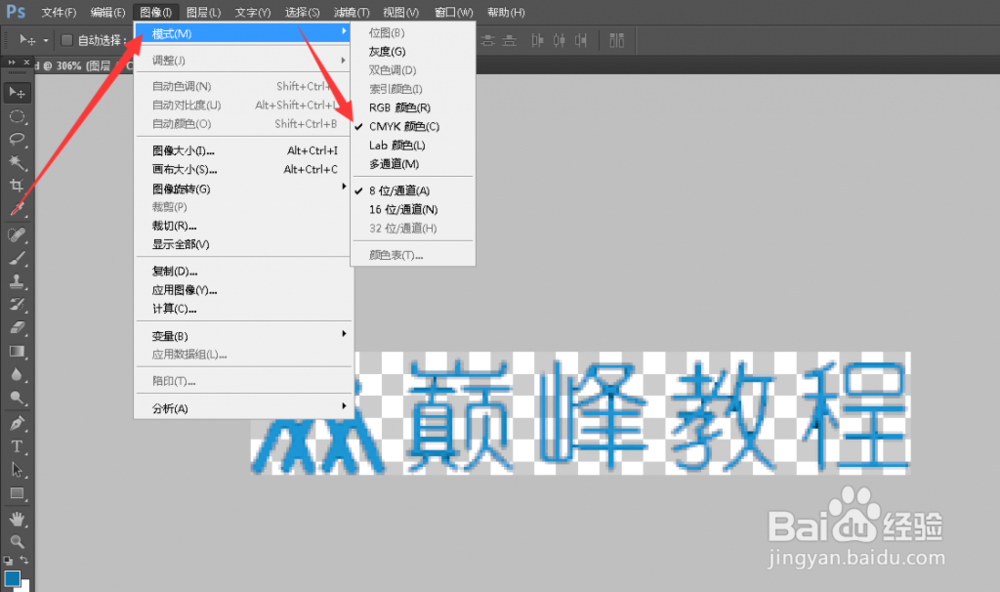This screenshot has height=592, width=1000.
Task: Select the Hand tool
Action: pos(16,518)
